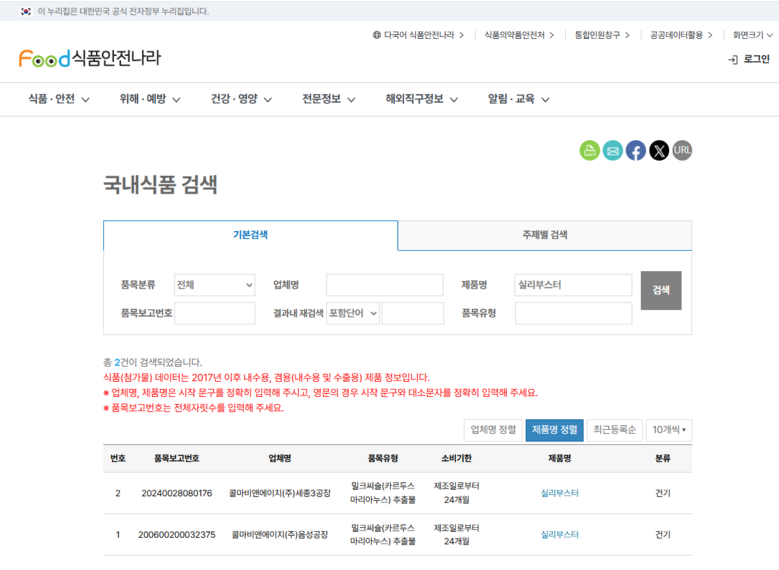Screen dimensions: 779x570
Task: Open the 품목분류 전체 dropdown
Action: coord(214,285)
